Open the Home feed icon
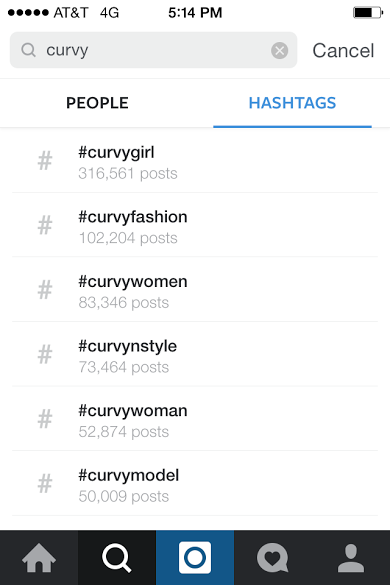 tap(39, 558)
